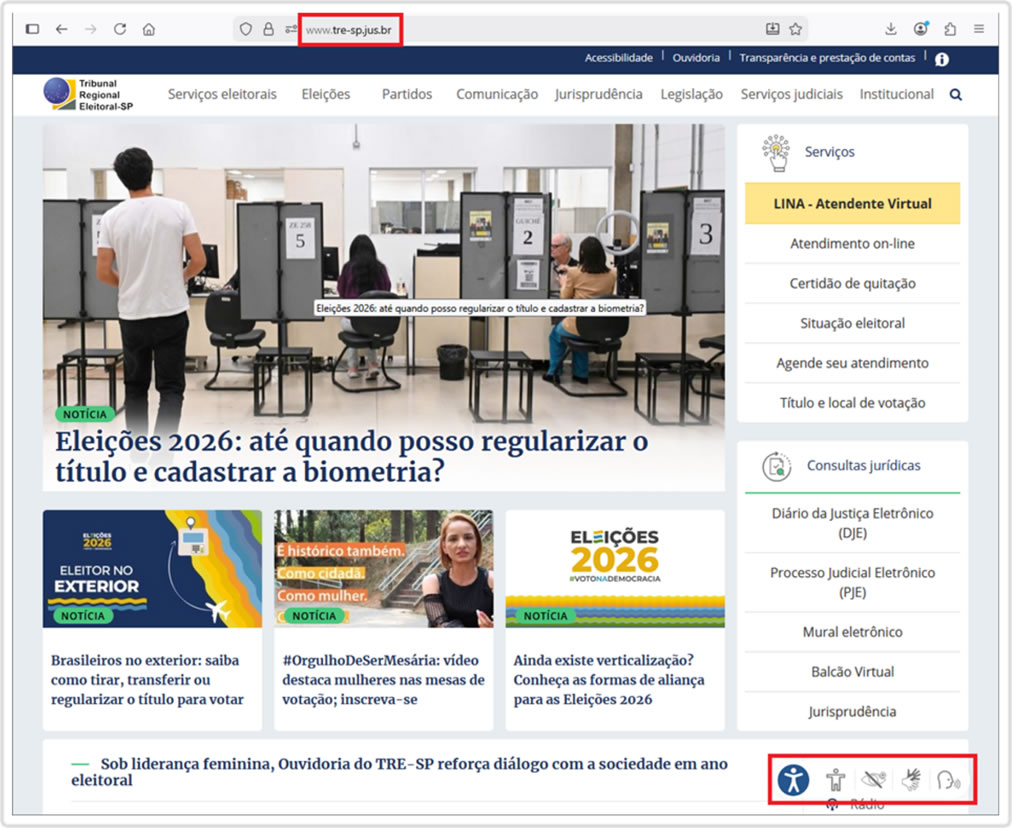This screenshot has height=828, width=1012.
Task: Reload the page using browser refresh button
Action: [x=120, y=29]
